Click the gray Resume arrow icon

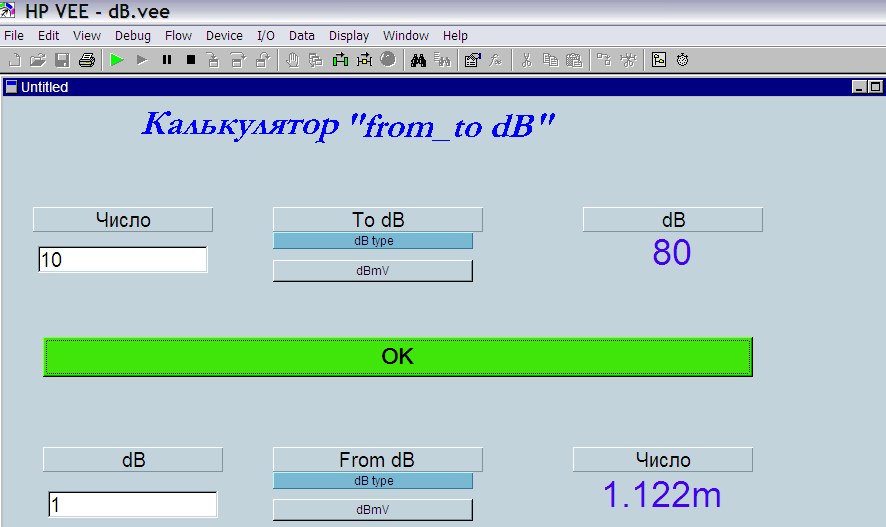point(142,60)
